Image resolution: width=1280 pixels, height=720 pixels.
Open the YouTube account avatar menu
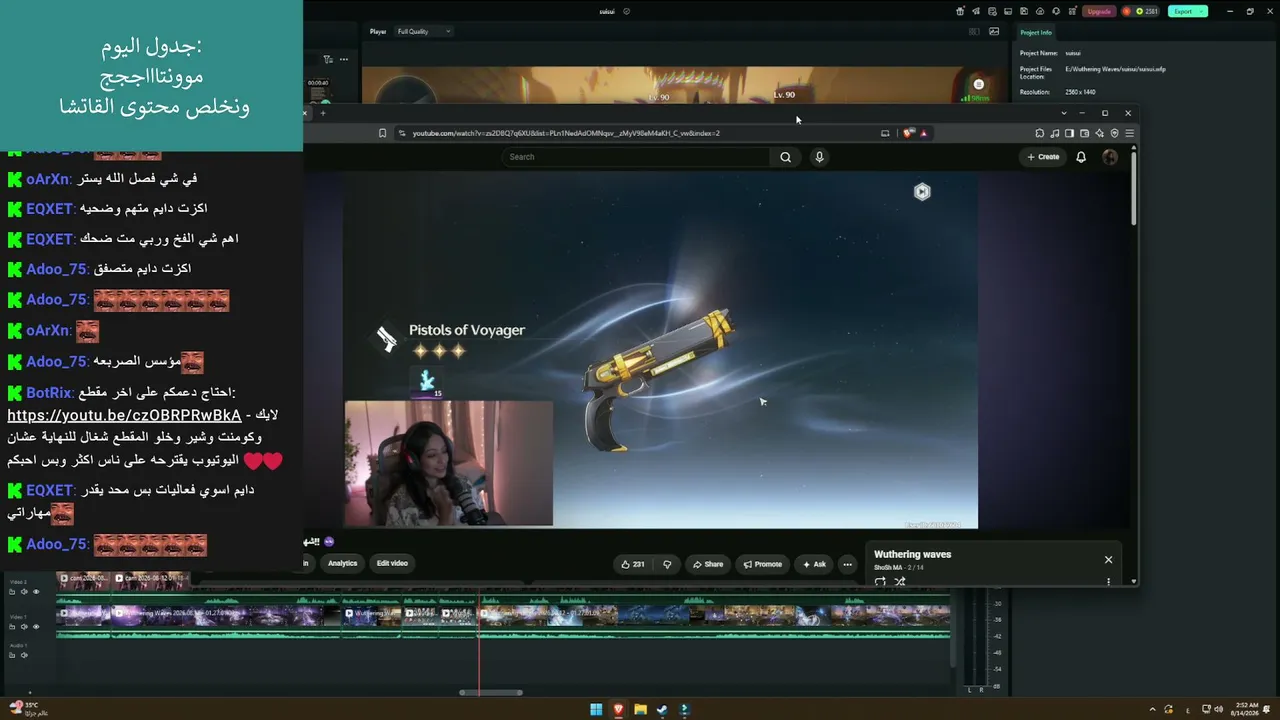tap(1110, 157)
